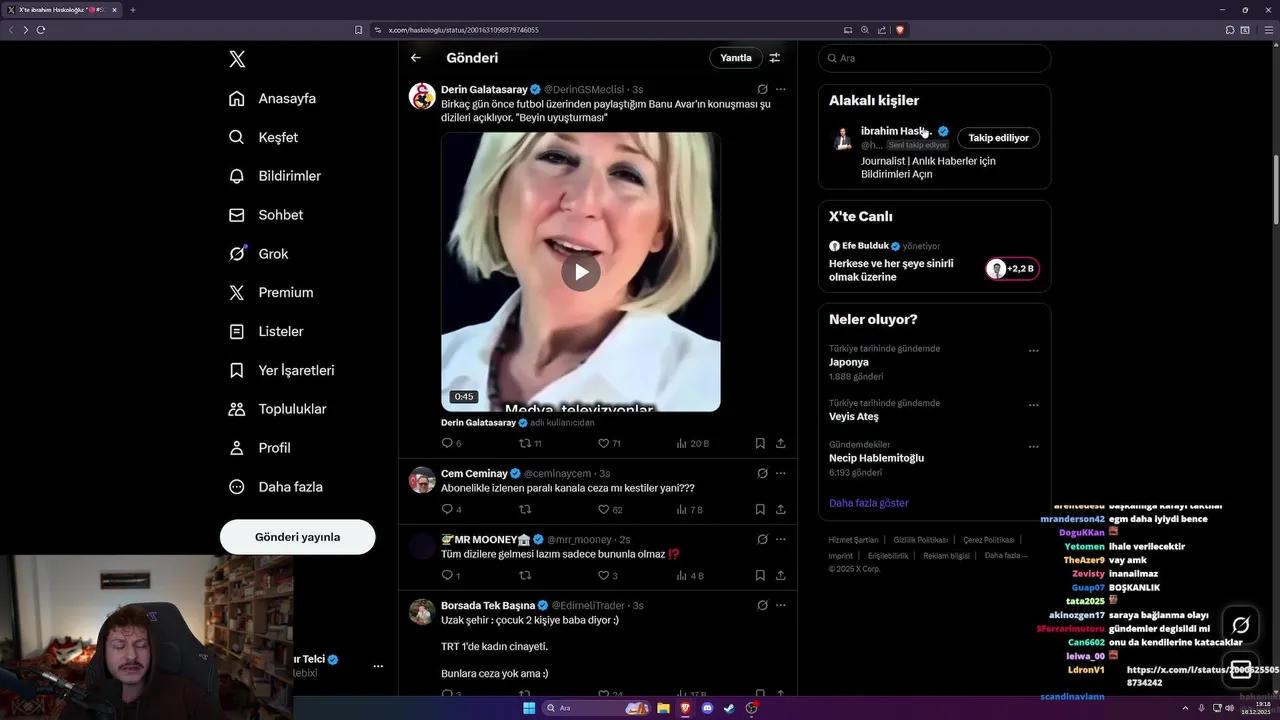Open Hizmet Şartları footer link
1280x720 pixels.
(853, 540)
